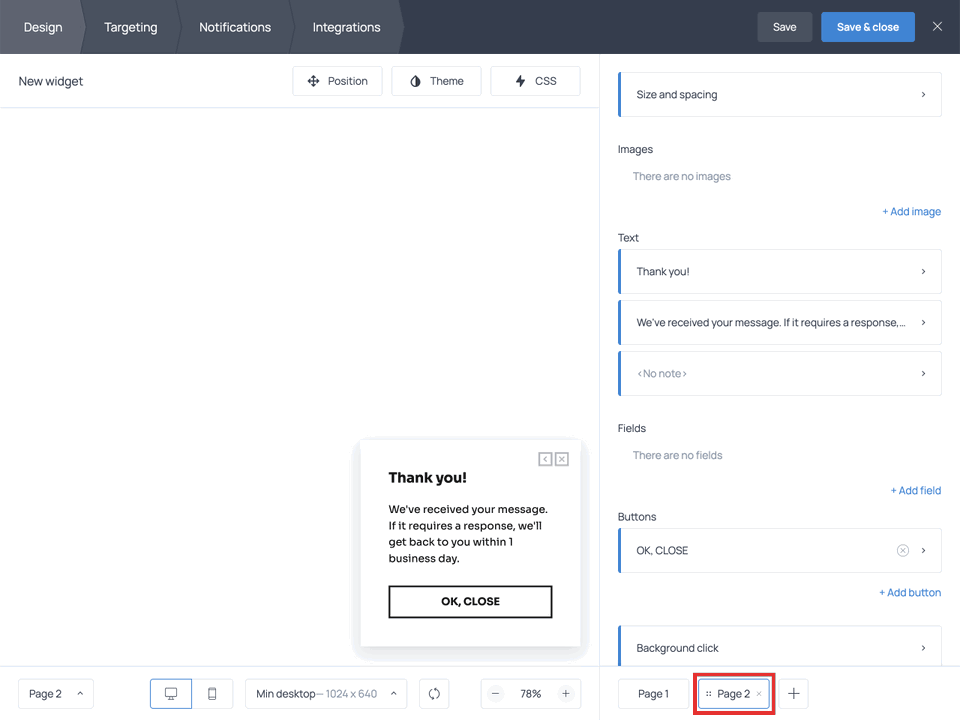Image resolution: width=960 pixels, height=720 pixels.
Task: Expand Background click settings
Action: pos(780,648)
